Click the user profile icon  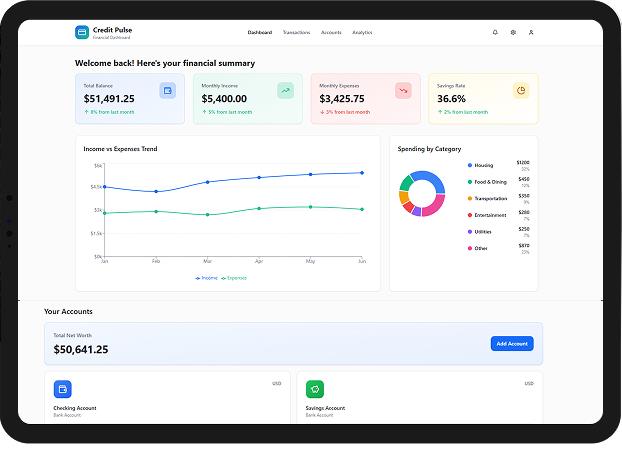click(531, 32)
